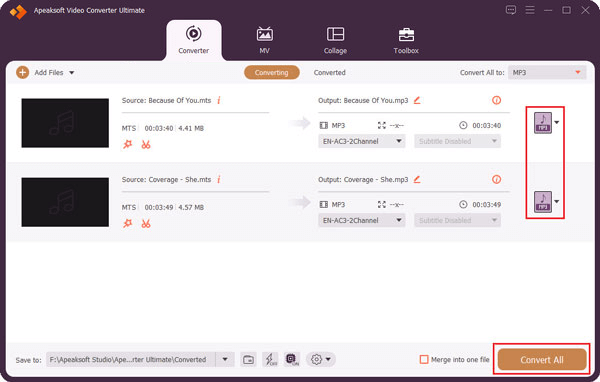Click the Convert All button
This screenshot has width=600, height=382.
(x=542, y=359)
